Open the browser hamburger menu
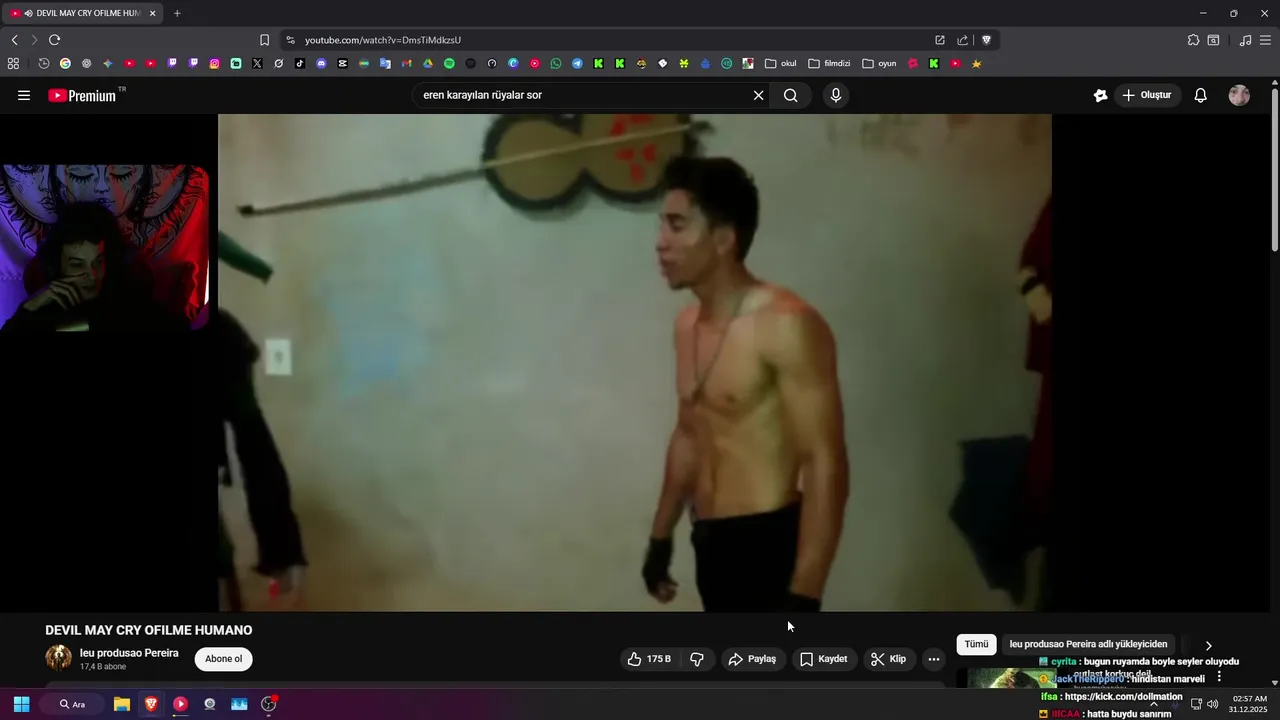Screen dimensions: 1280x720 click(1265, 40)
